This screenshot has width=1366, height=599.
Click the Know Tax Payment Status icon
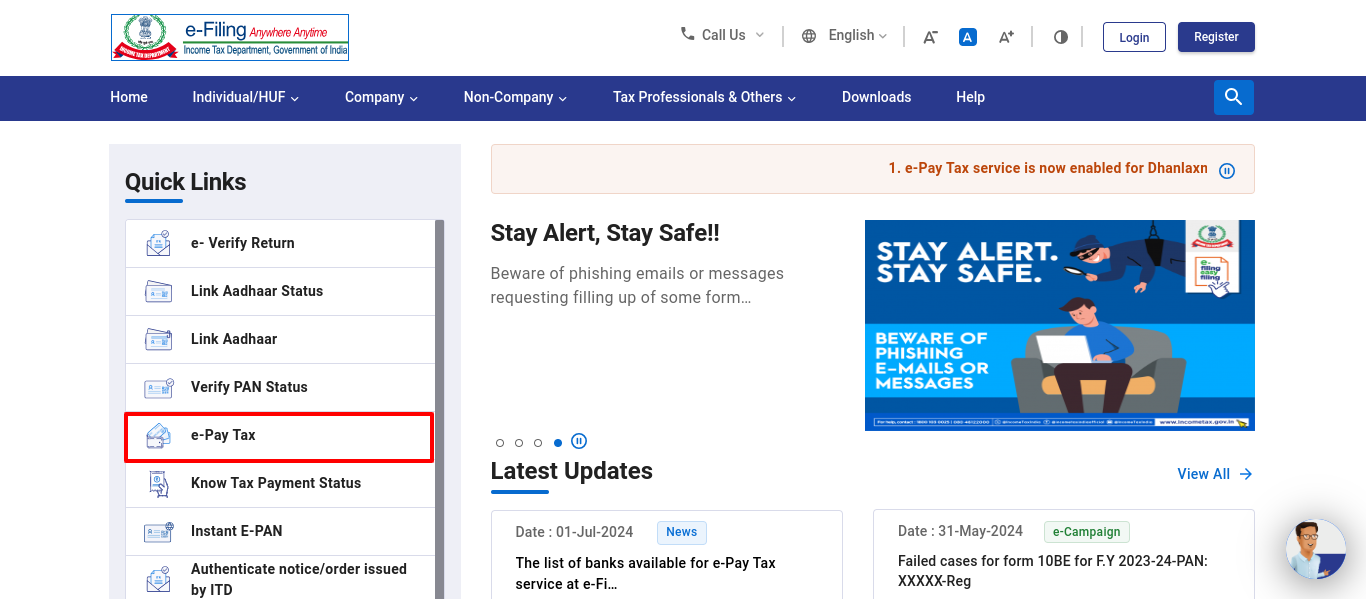pyautogui.click(x=158, y=483)
